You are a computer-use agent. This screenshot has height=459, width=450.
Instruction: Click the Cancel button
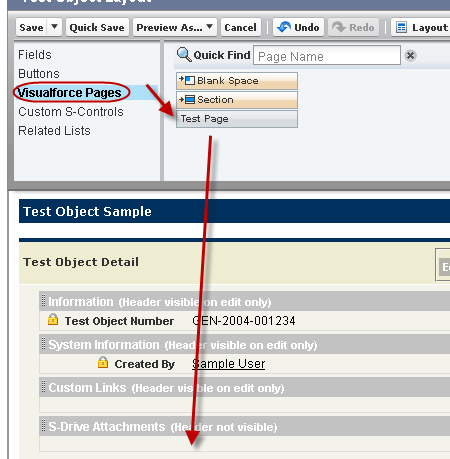coord(240,27)
